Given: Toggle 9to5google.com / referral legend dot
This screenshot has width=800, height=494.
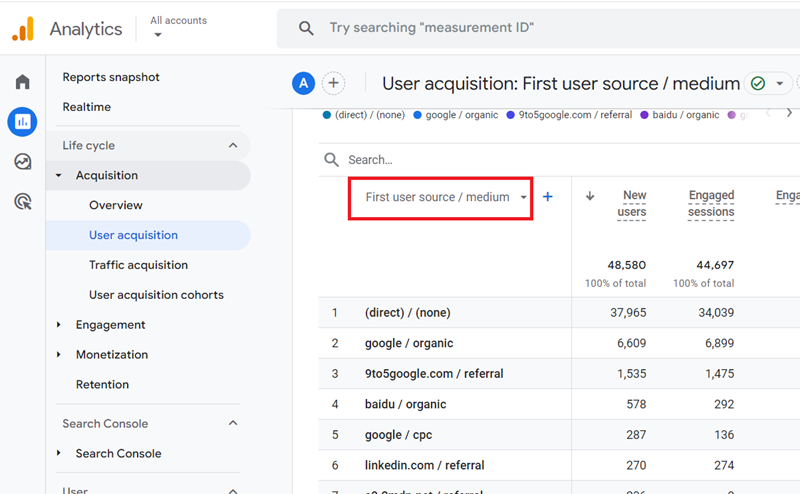Looking at the screenshot, I should point(510,115).
